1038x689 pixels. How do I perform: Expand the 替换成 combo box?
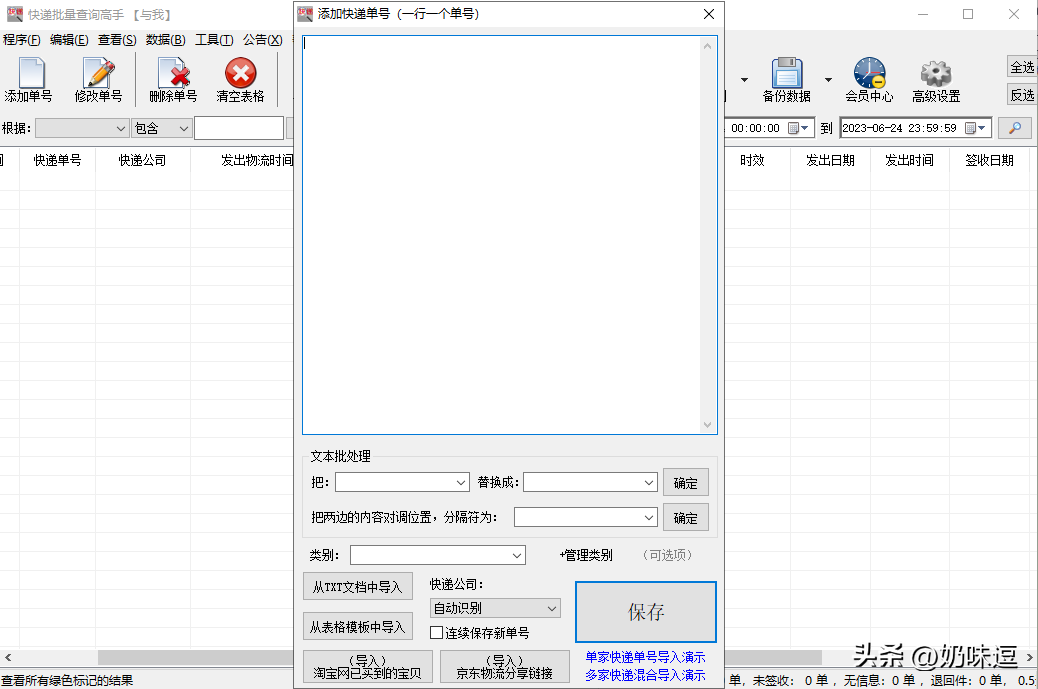[649, 482]
